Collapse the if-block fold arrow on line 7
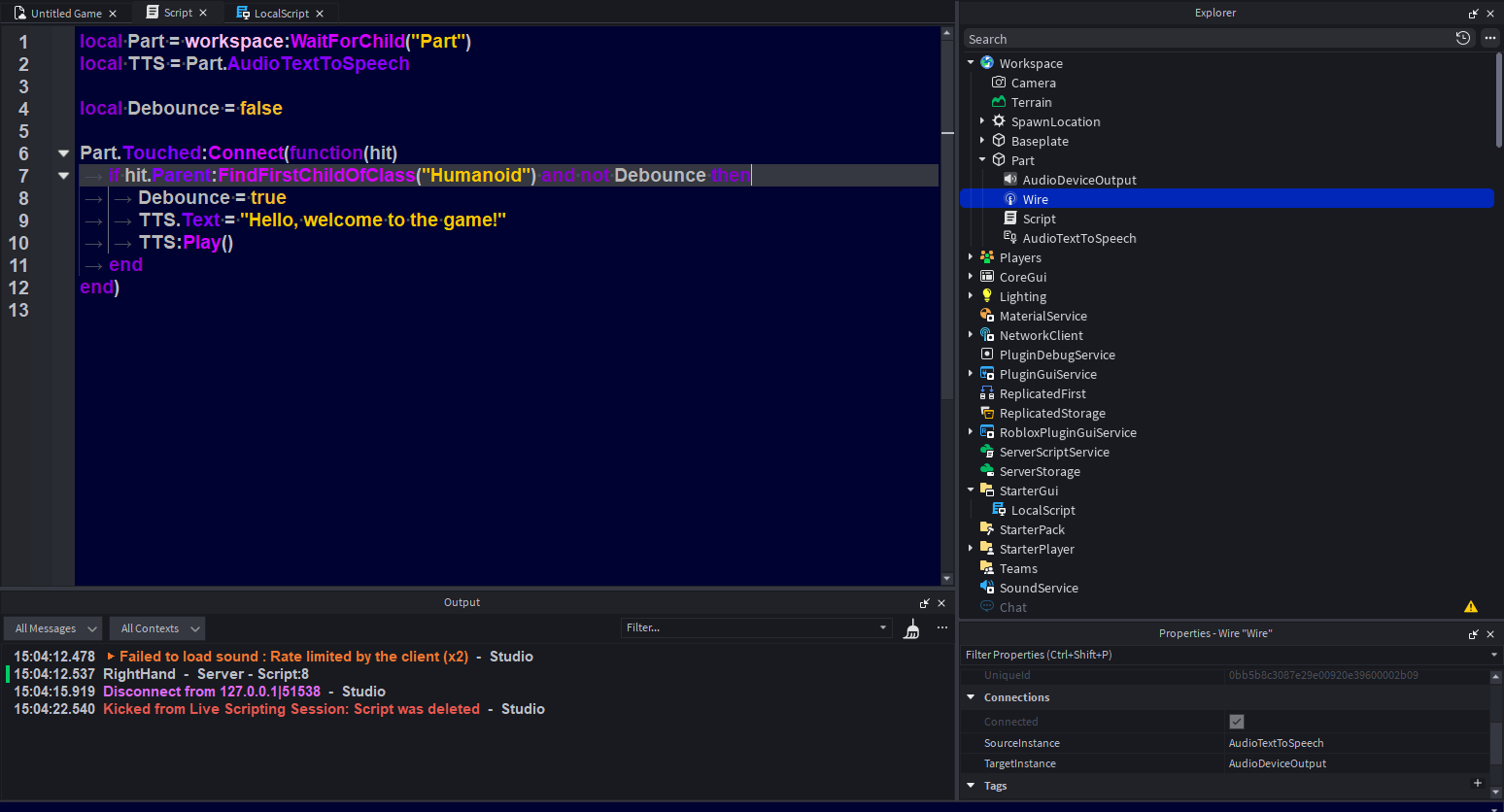 click(63, 176)
